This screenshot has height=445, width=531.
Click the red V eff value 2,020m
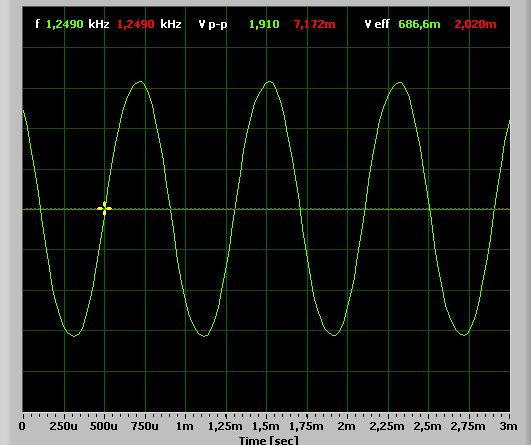click(475, 24)
